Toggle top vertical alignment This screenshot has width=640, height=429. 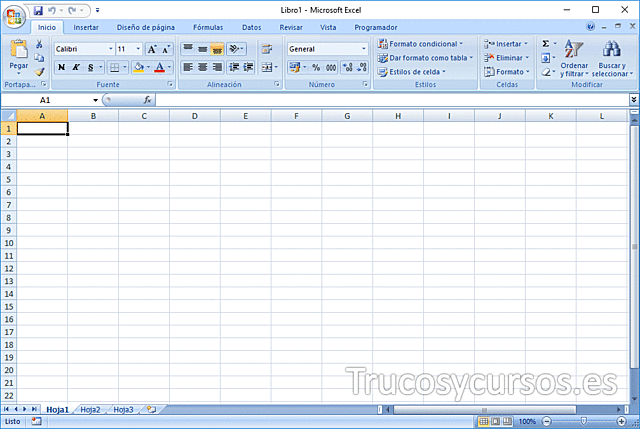pos(188,49)
